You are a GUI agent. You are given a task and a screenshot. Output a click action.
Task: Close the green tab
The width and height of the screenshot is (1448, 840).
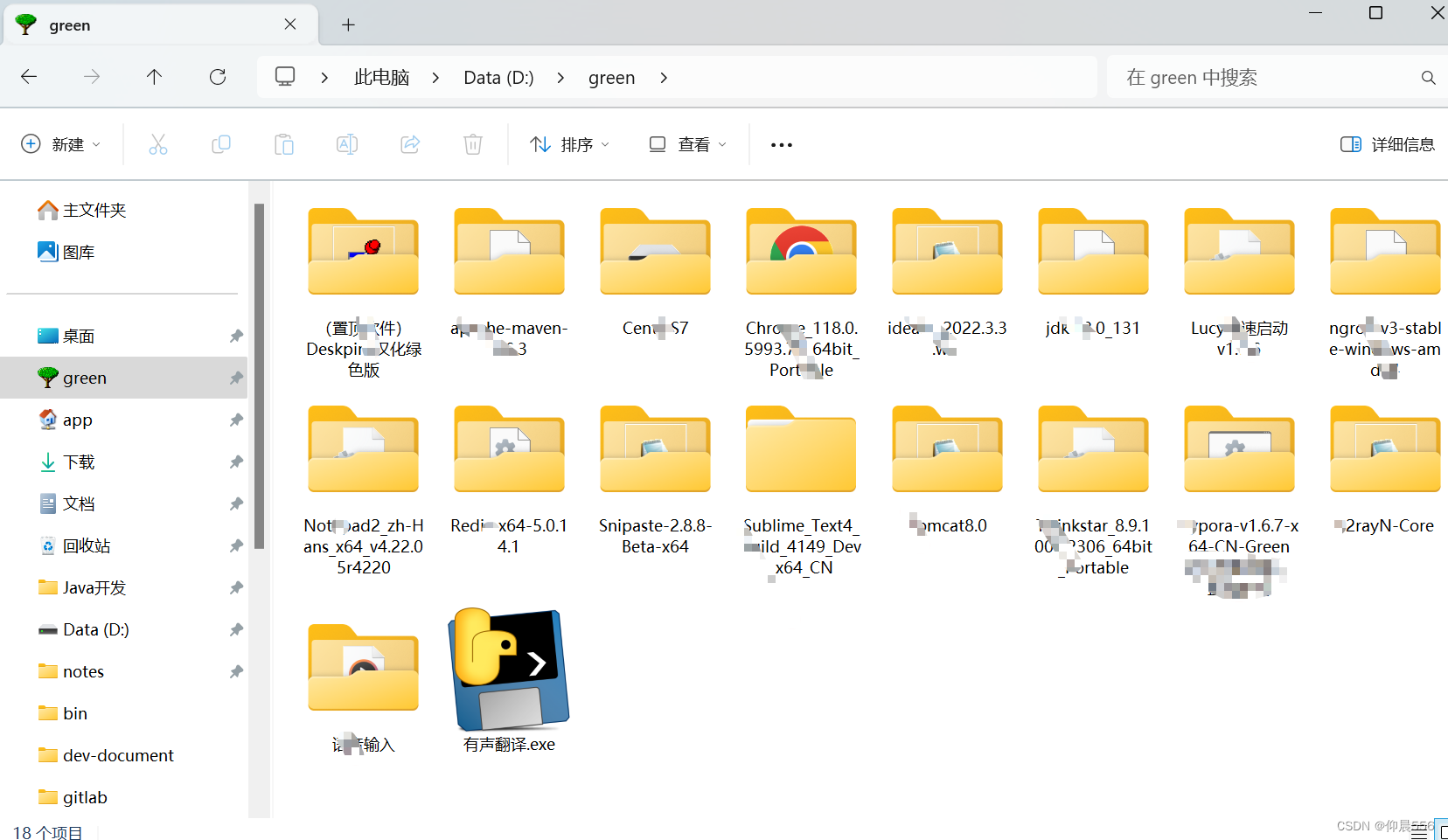(x=290, y=24)
